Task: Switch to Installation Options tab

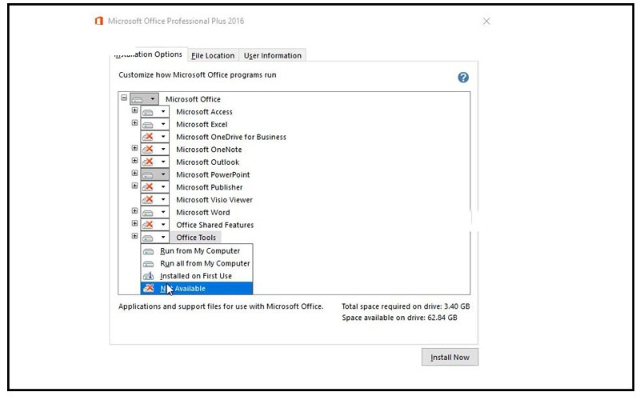Action: click(x=149, y=54)
